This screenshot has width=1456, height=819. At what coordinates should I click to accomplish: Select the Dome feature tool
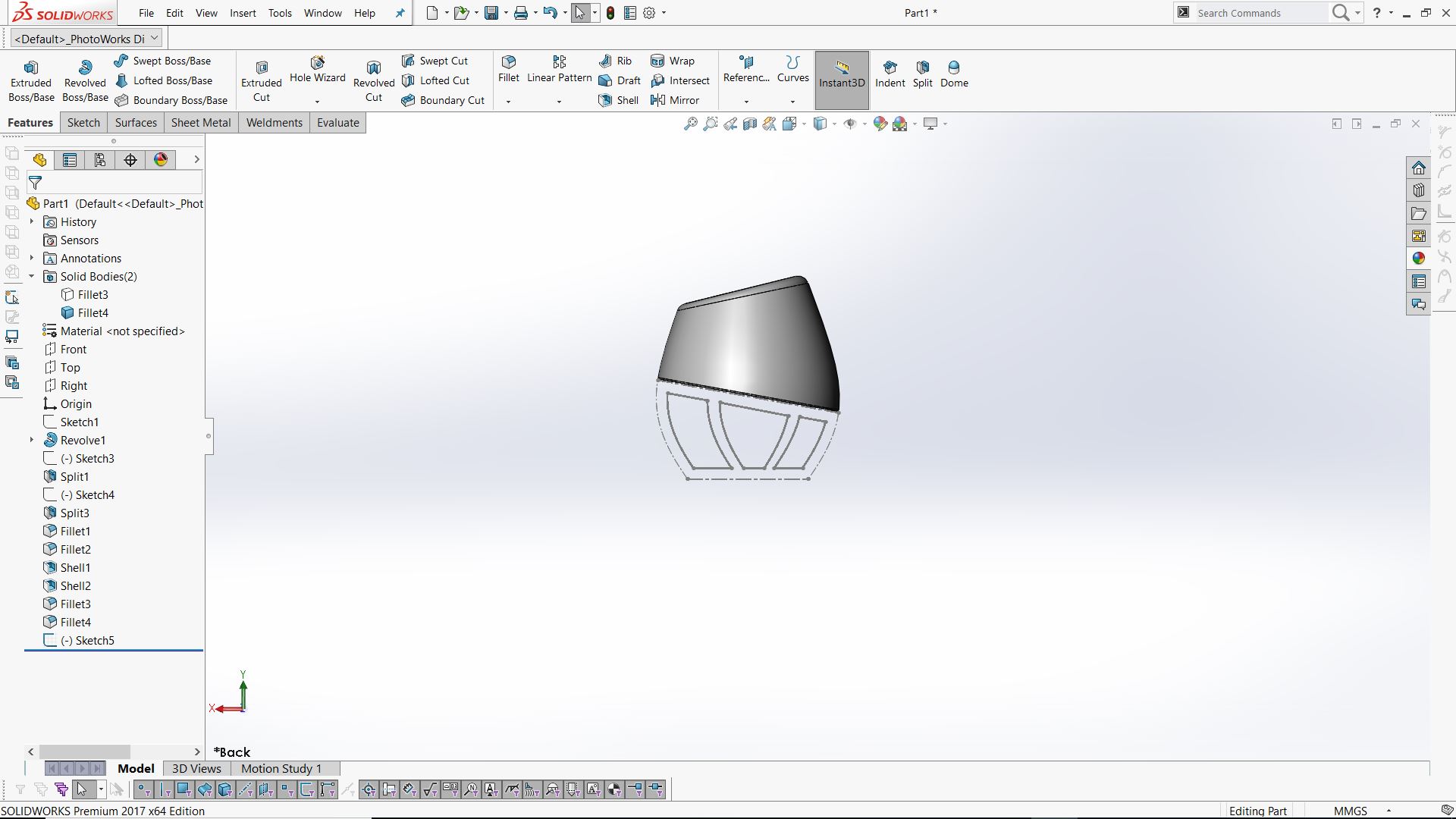point(954,73)
